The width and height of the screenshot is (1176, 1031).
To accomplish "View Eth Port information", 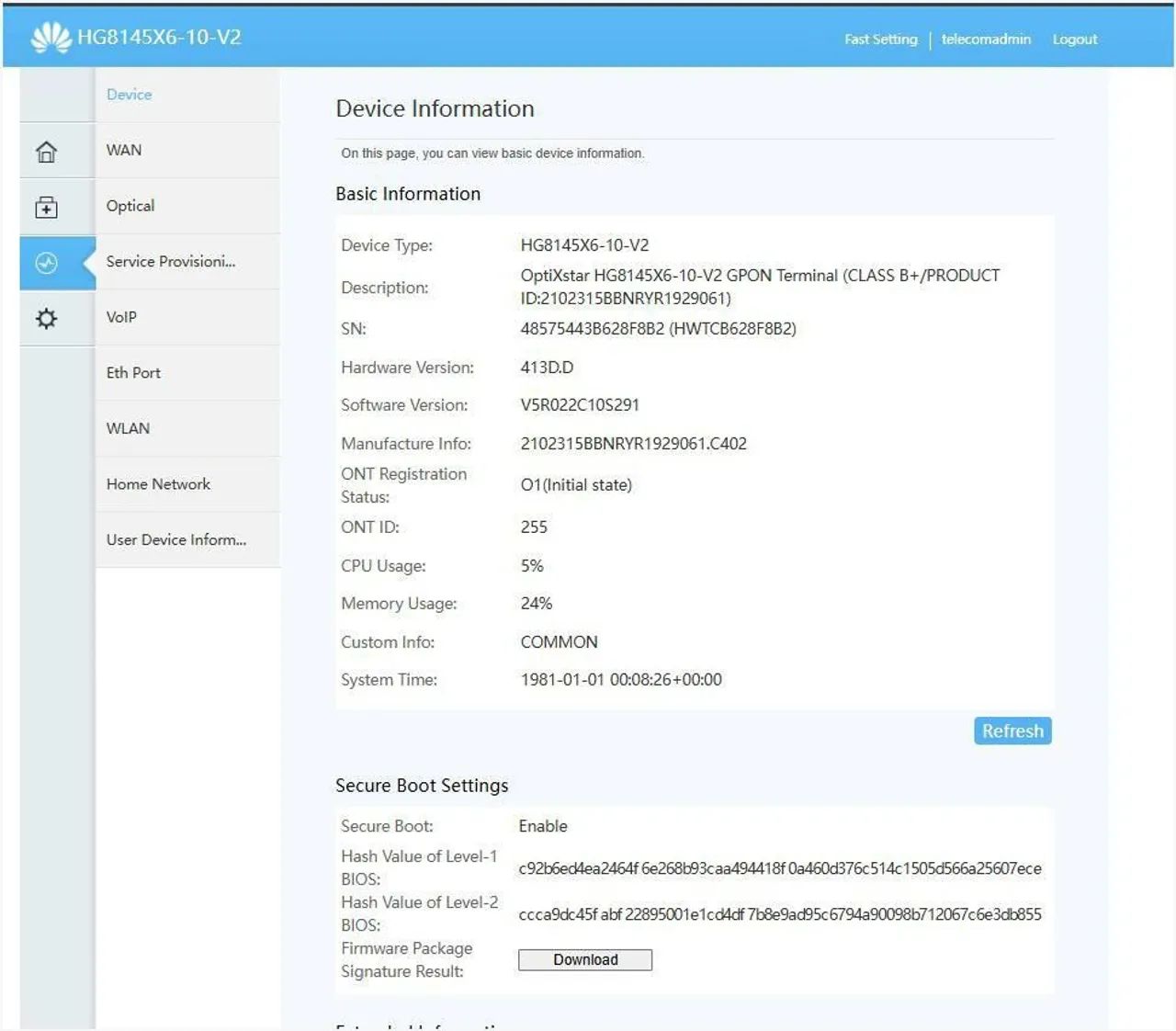I will 133,373.
